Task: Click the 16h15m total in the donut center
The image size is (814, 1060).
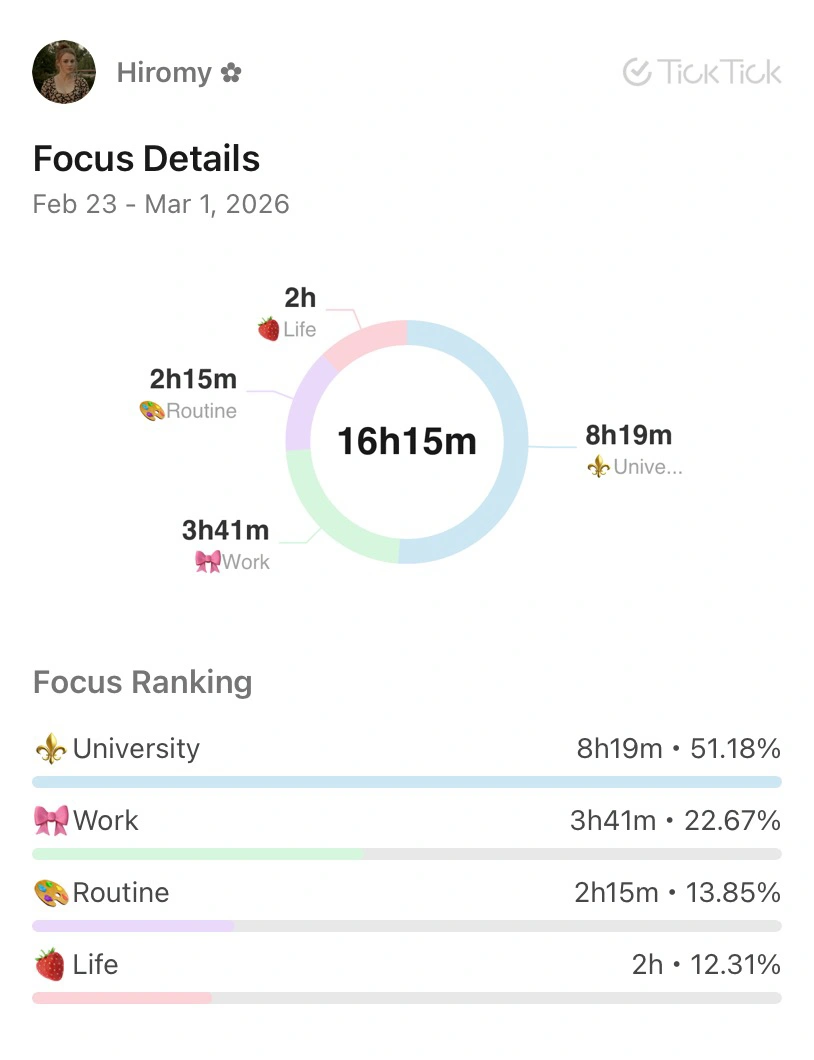Action: [406, 441]
